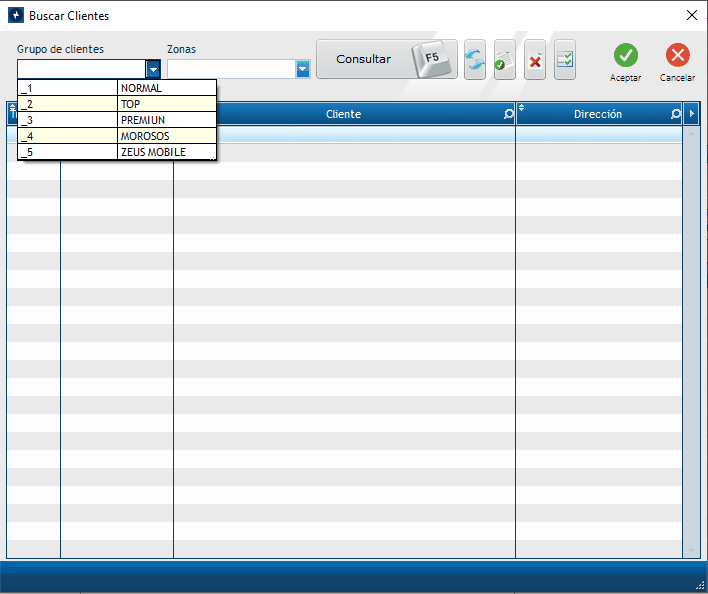This screenshot has width=708, height=594.
Task: Click the document with green check icon
Action: tap(505, 60)
